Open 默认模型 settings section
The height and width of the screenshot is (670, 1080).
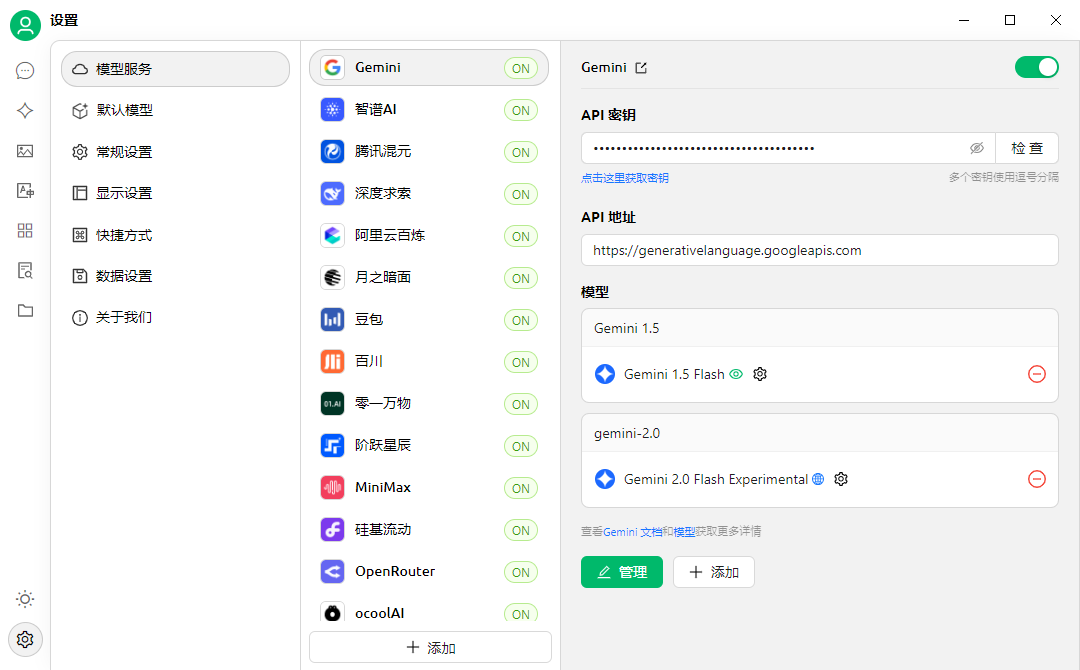176,110
